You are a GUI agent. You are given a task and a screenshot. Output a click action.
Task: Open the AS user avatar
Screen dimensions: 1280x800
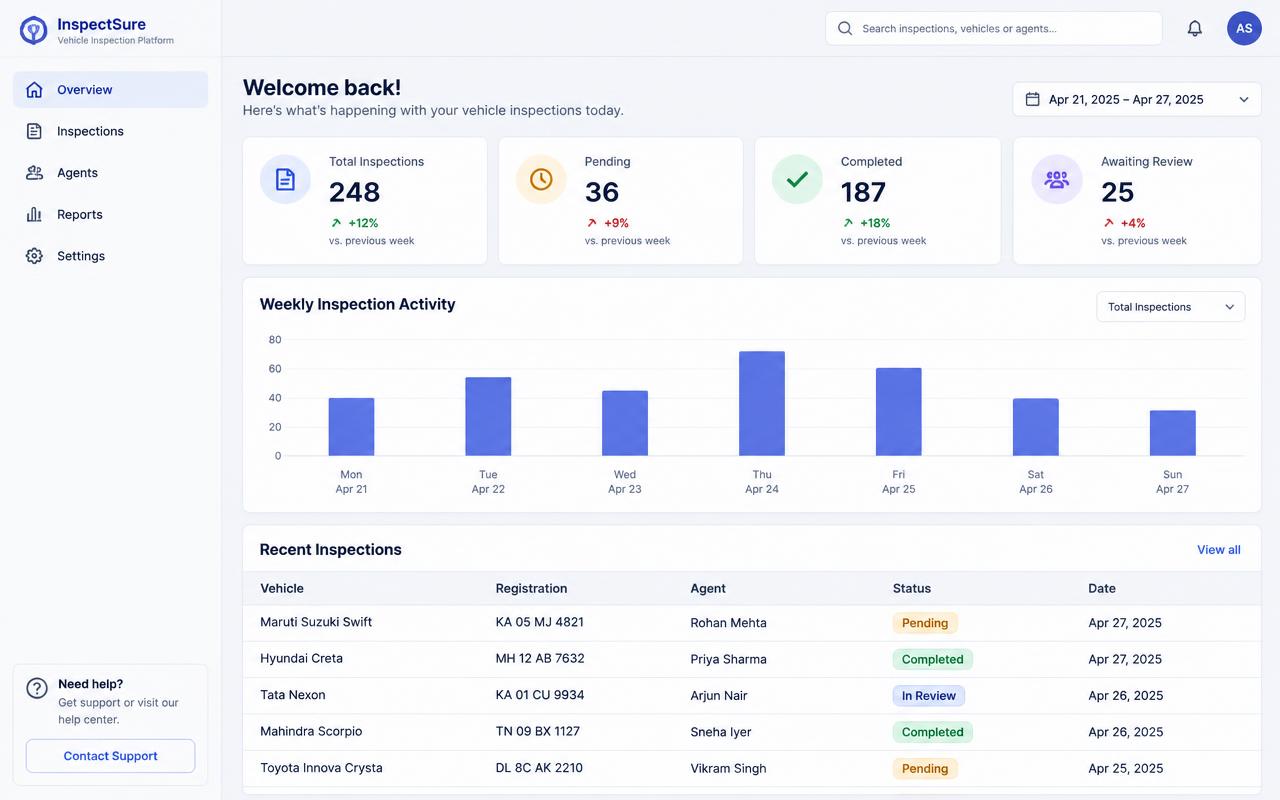[x=1244, y=28]
